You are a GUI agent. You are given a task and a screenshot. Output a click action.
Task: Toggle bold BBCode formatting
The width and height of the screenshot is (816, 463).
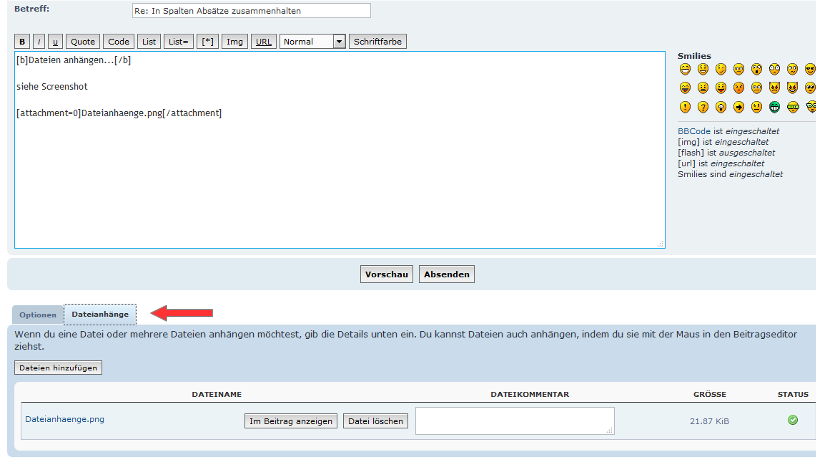pos(21,42)
